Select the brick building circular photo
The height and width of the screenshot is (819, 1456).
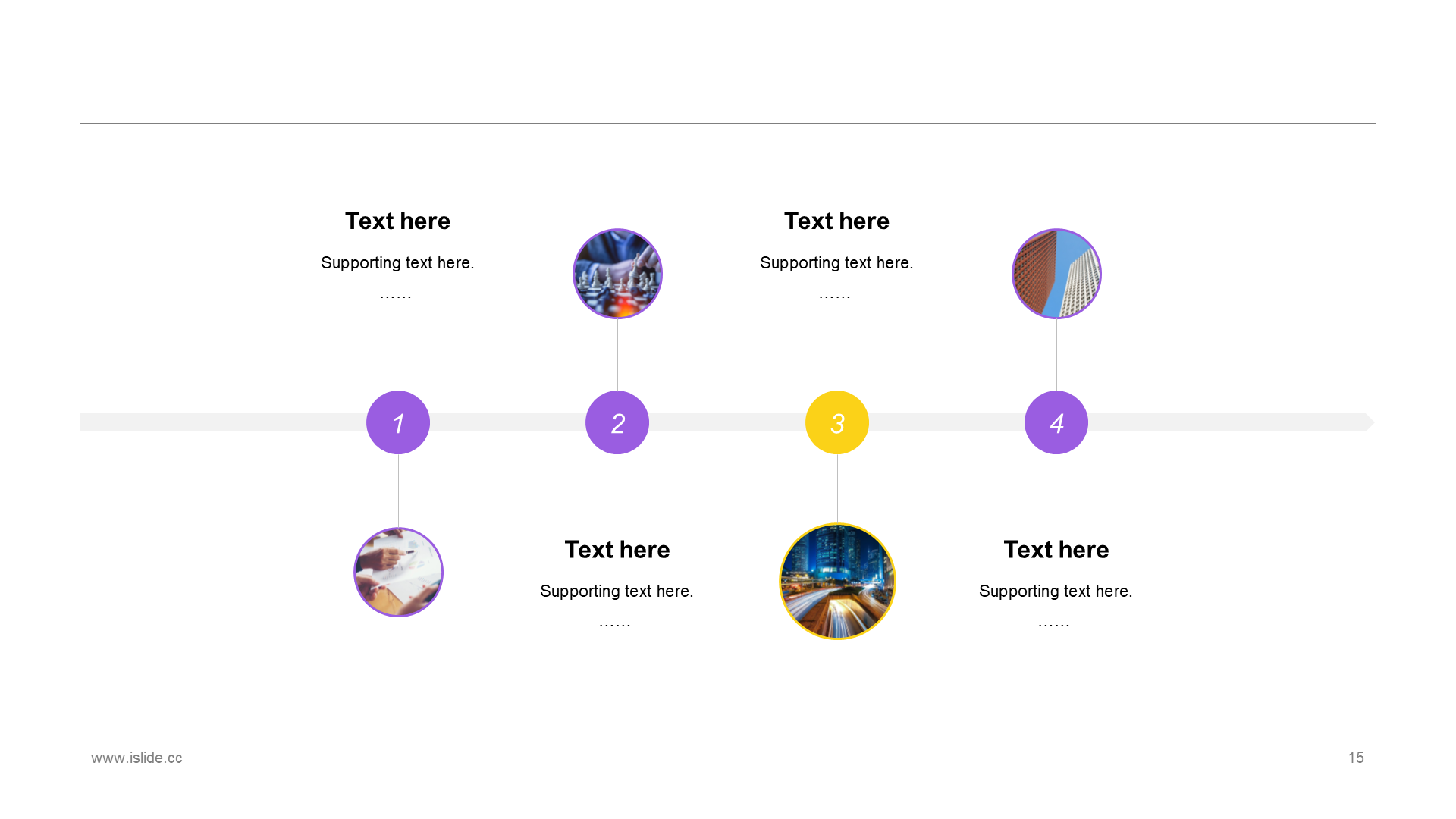[1056, 274]
